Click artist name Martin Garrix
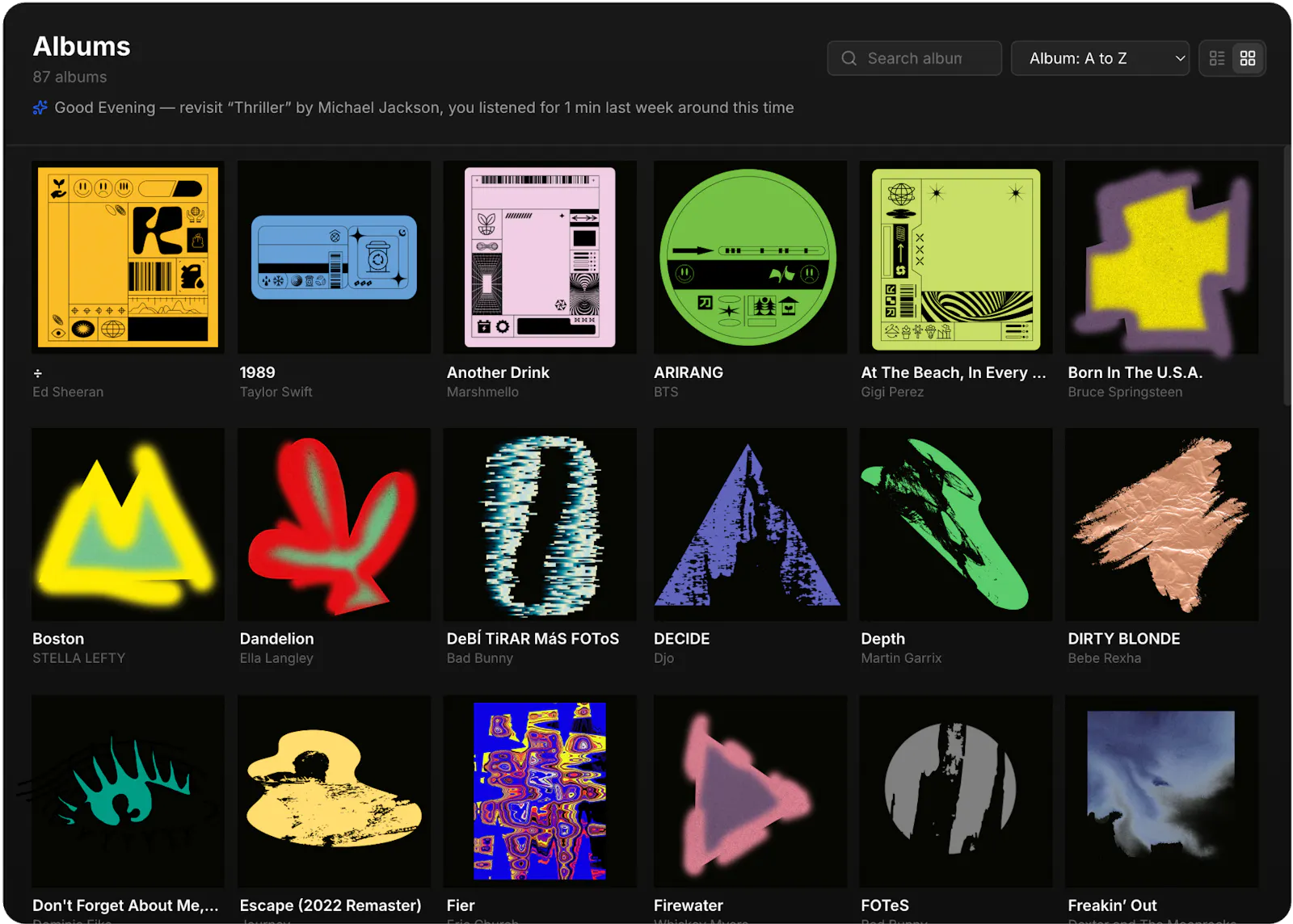 tap(901, 658)
